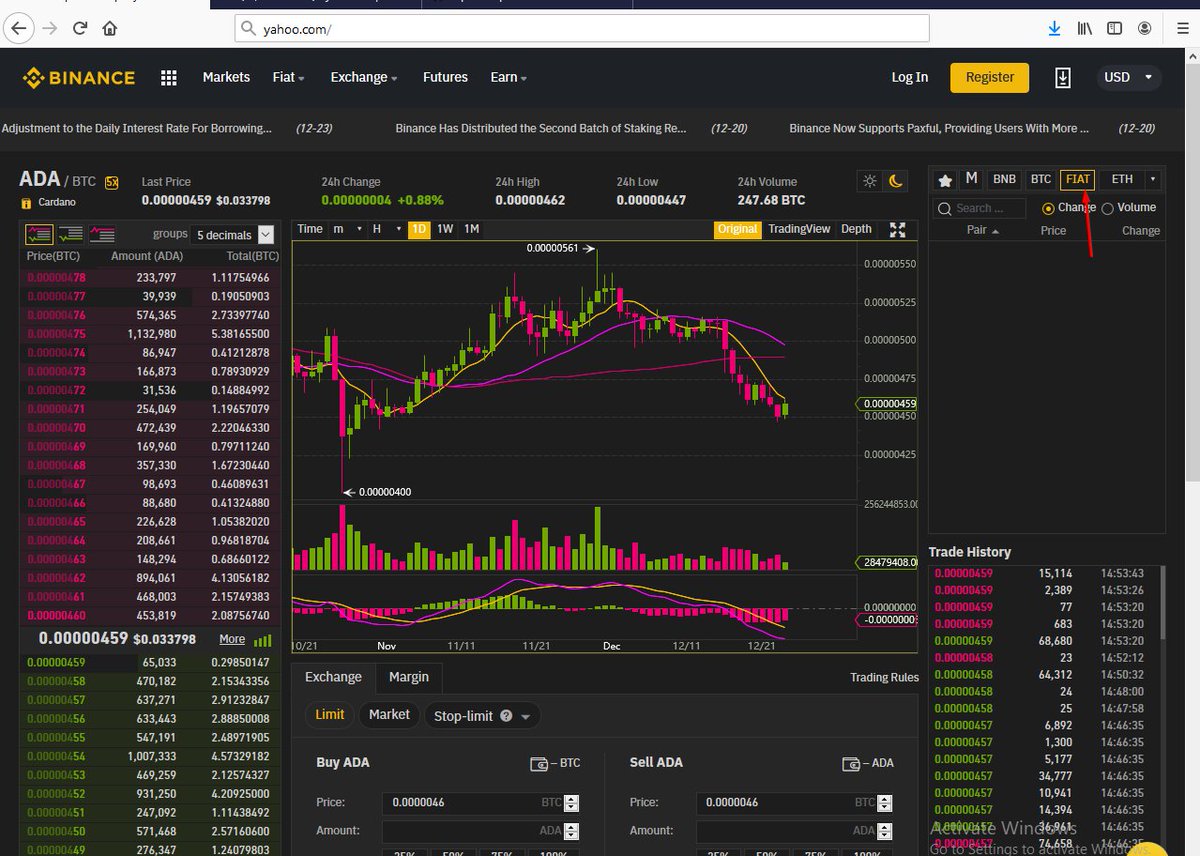The width and height of the screenshot is (1200, 856).
Task: Click the download app icon beside Register
Action: [x=1063, y=77]
